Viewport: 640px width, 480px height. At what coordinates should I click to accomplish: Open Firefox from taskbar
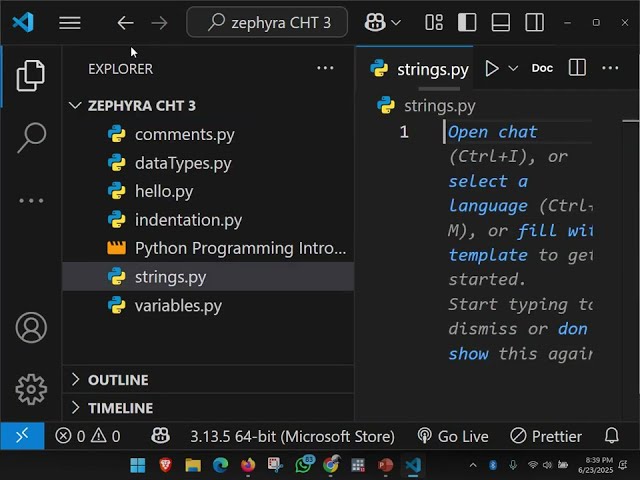(248, 465)
